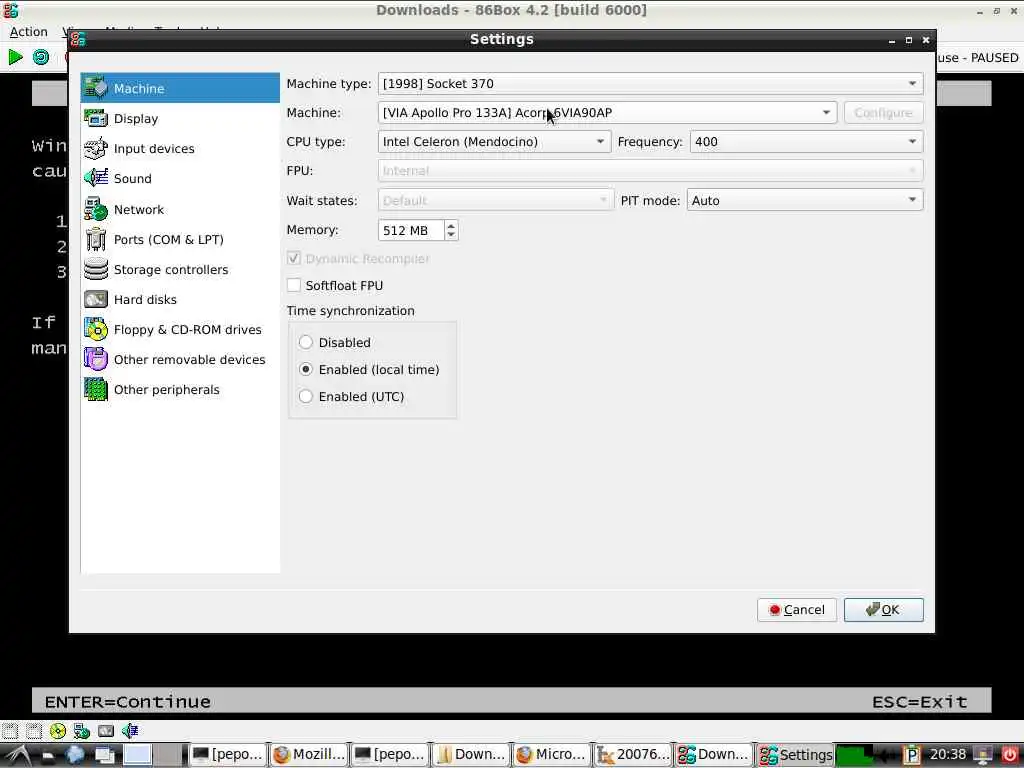The width and height of the screenshot is (1024, 768).
Task: Select Disabled time synchronization
Action: pyautogui.click(x=306, y=342)
